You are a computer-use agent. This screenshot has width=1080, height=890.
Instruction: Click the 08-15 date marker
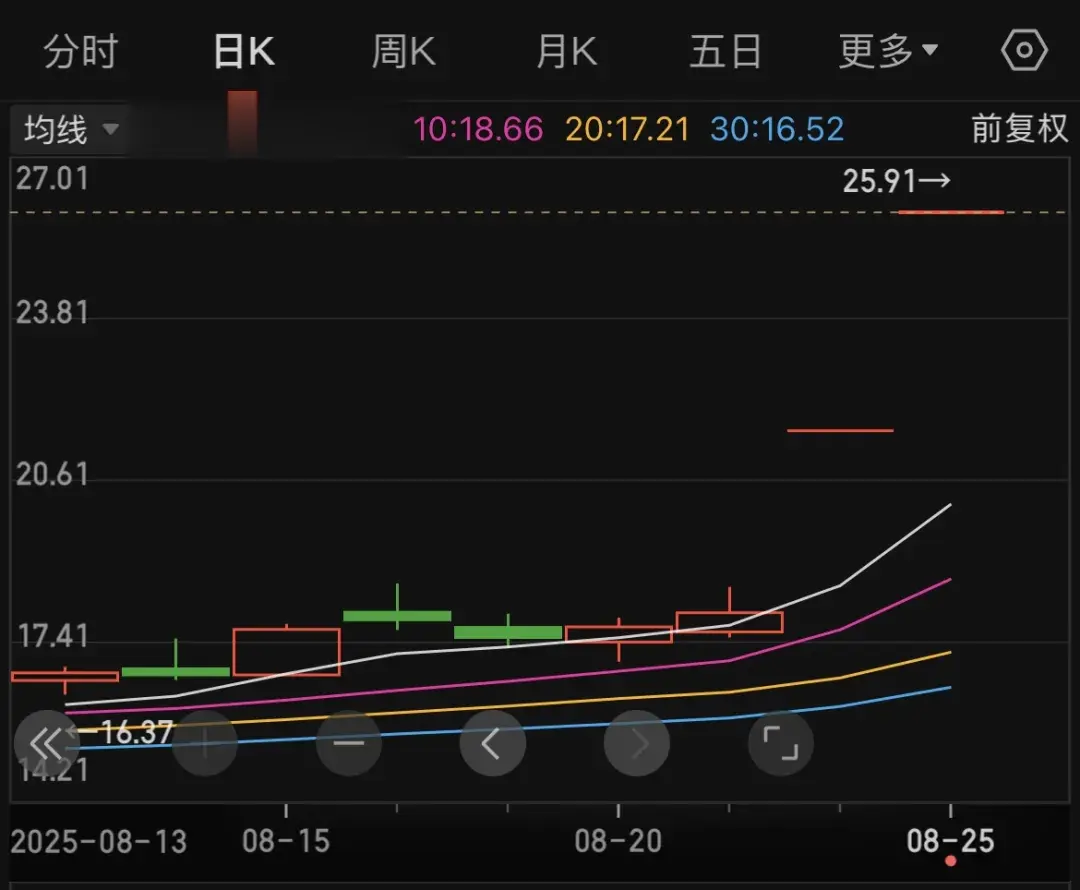286,841
